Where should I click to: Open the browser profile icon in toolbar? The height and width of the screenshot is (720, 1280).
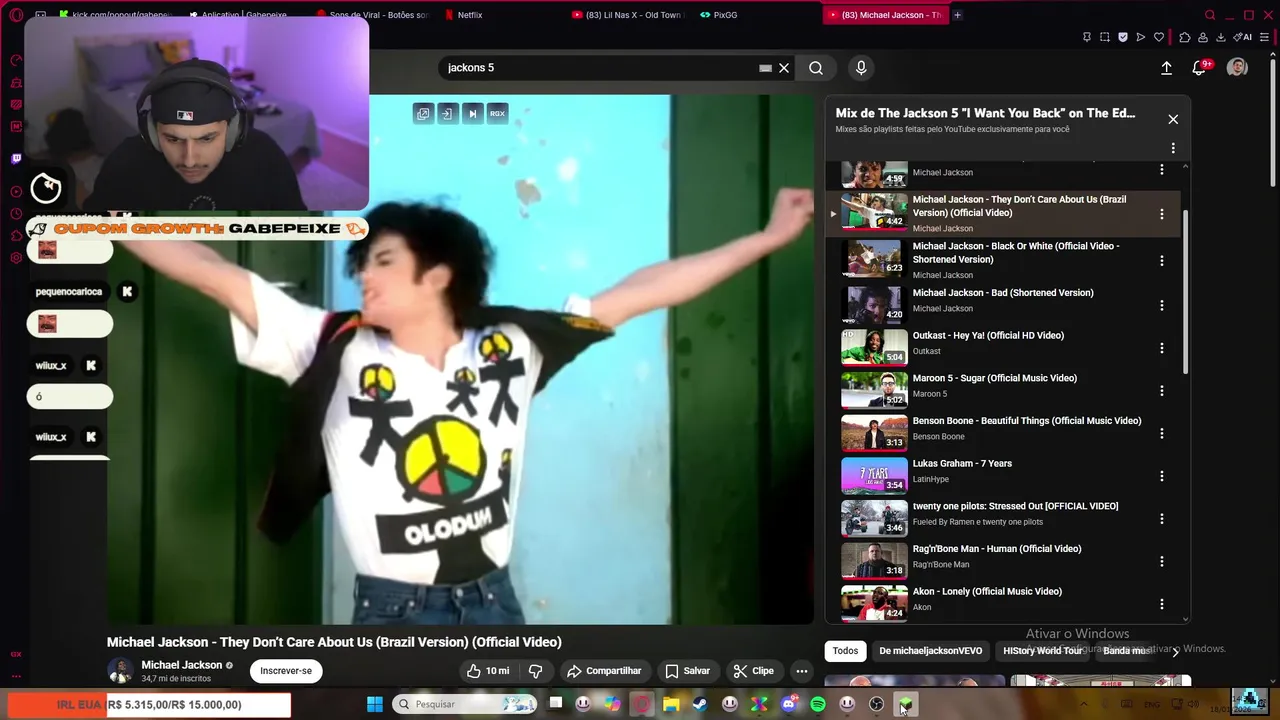[1204, 37]
